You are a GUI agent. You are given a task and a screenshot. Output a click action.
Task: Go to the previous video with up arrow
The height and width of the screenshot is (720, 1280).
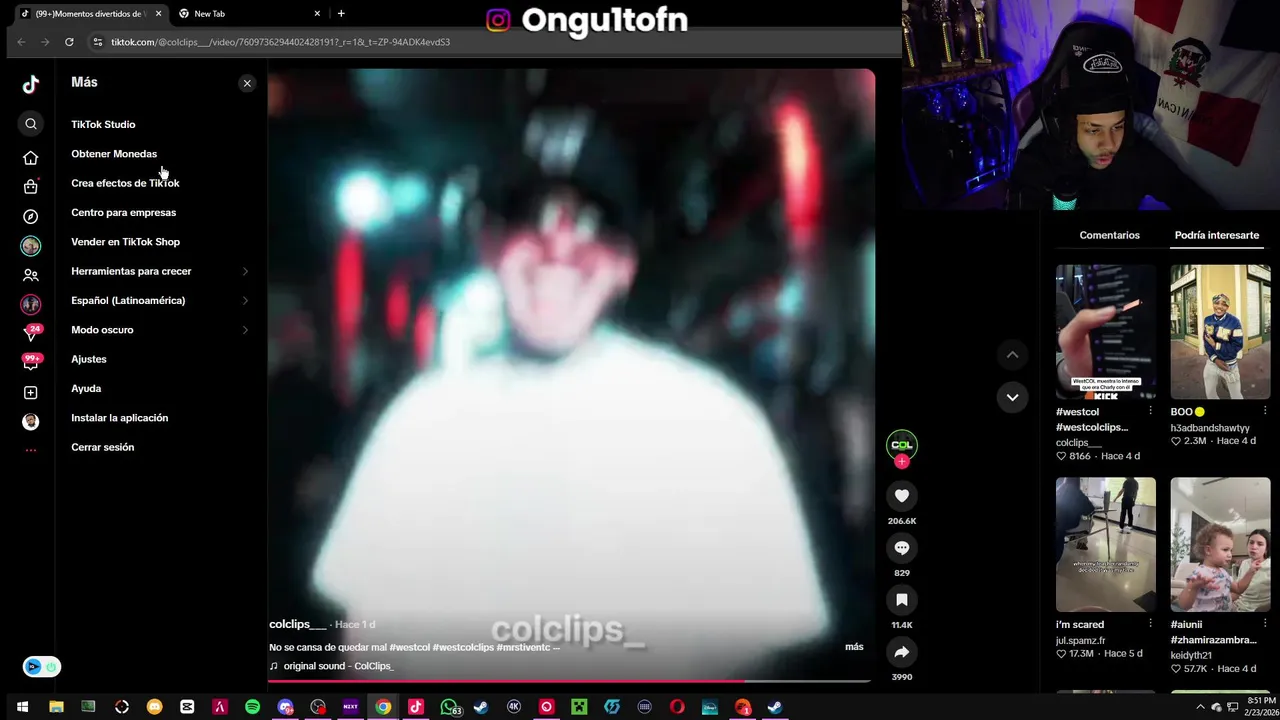tap(1012, 355)
